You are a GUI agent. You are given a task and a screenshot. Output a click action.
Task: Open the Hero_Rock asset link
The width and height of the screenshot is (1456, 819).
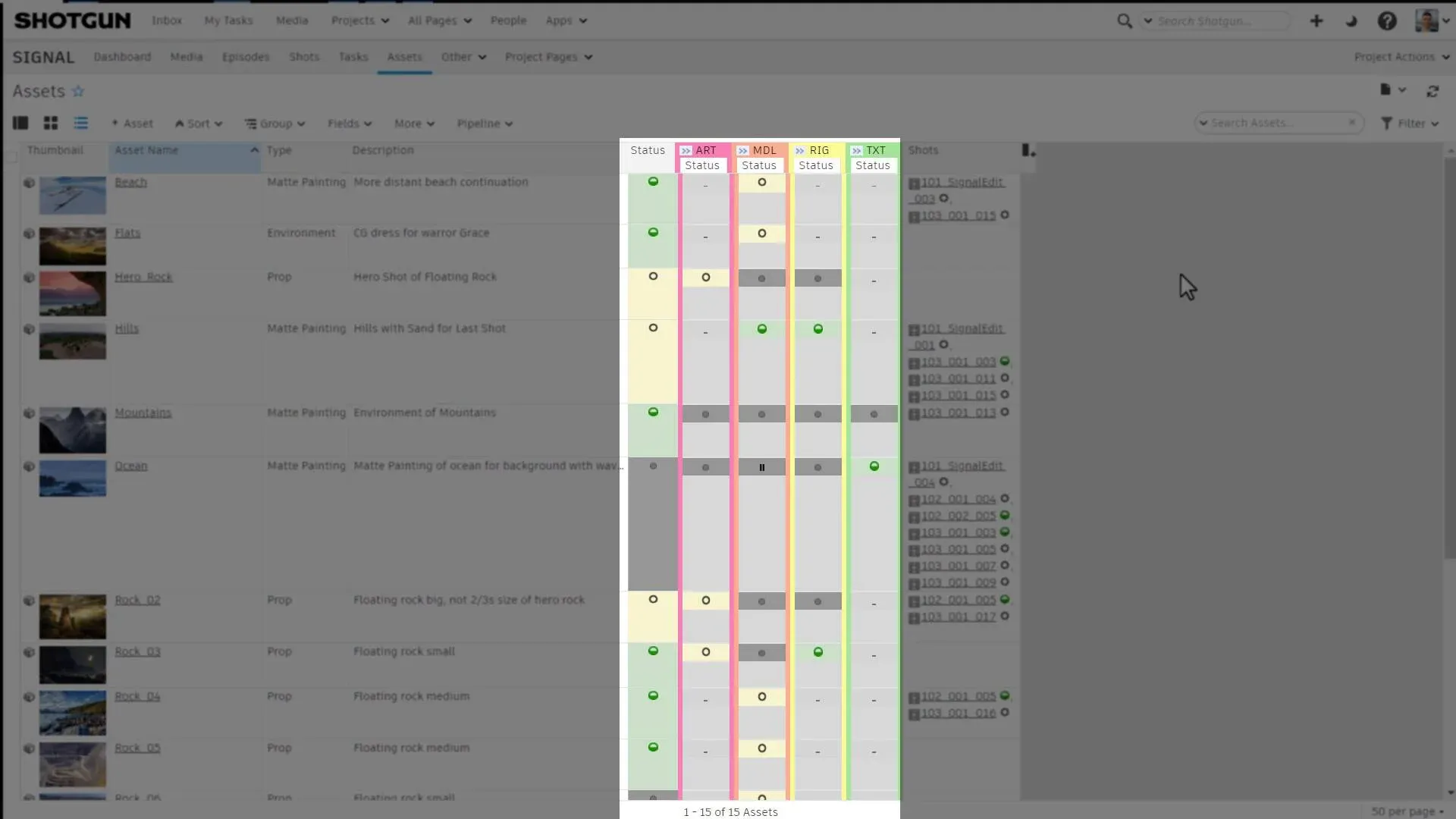click(x=143, y=278)
